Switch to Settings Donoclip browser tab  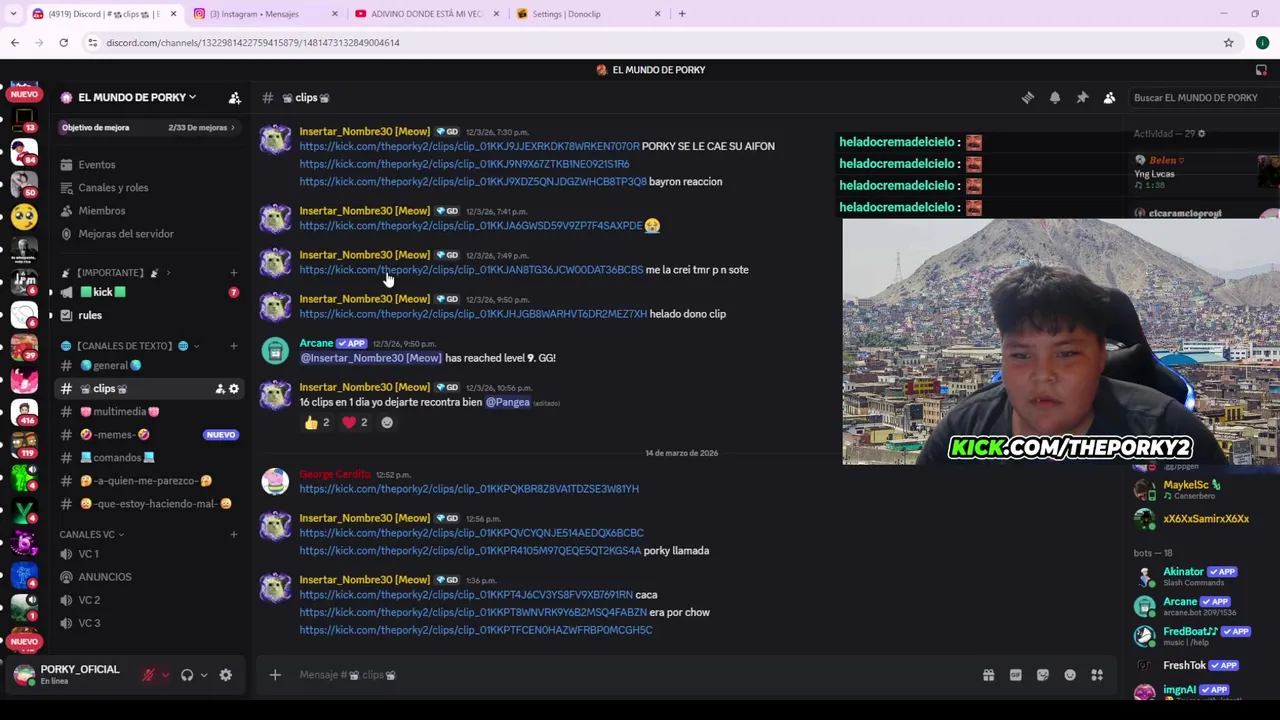point(588,14)
